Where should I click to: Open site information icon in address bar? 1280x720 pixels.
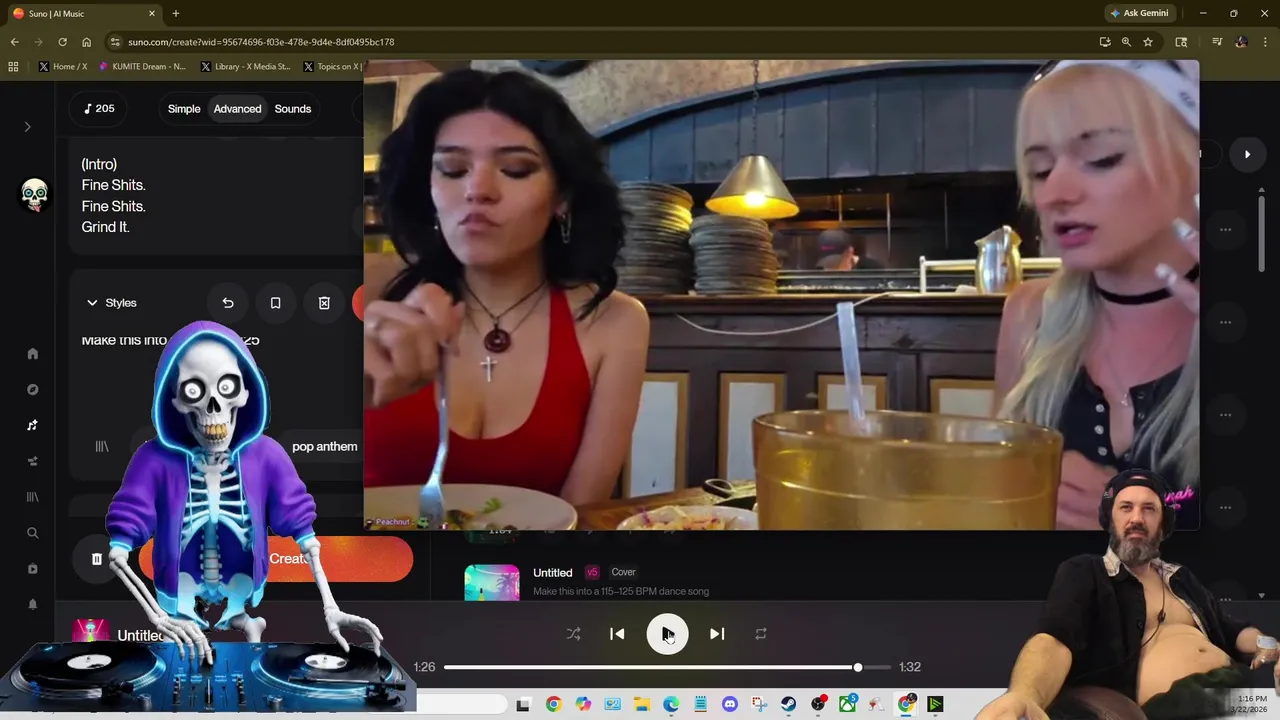click(115, 42)
